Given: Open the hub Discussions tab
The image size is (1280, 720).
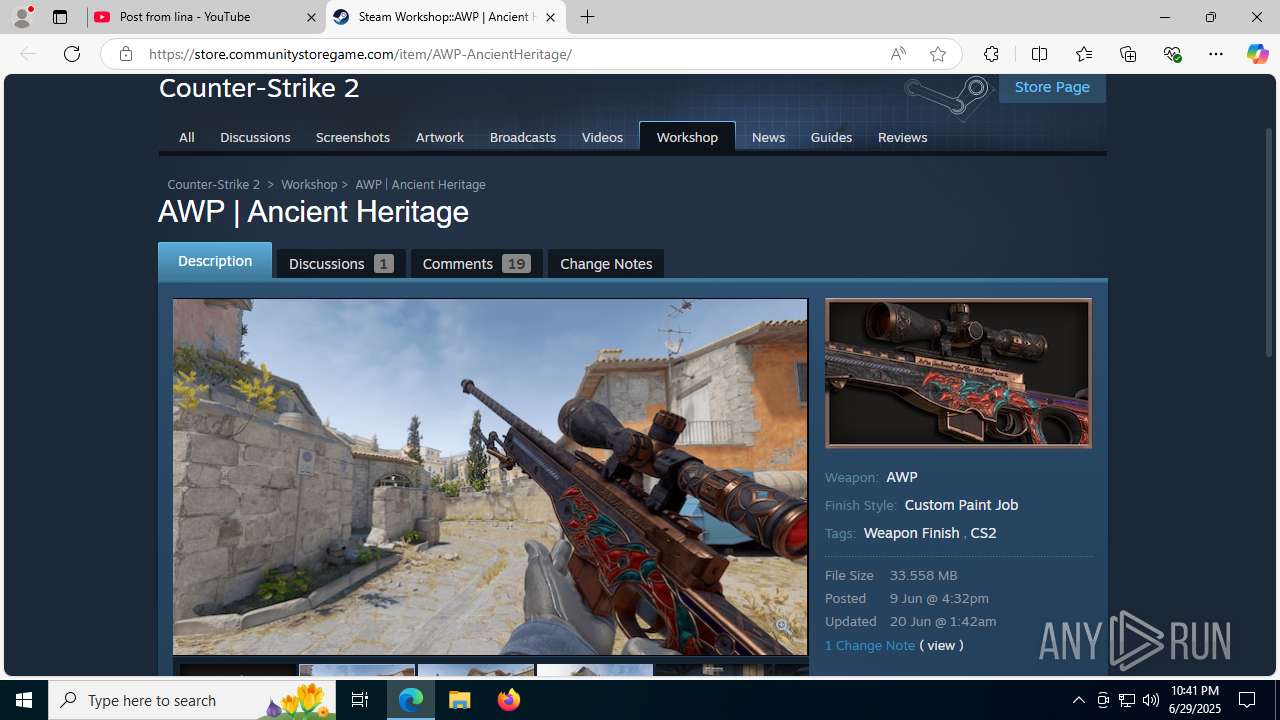Looking at the screenshot, I should coord(255,137).
